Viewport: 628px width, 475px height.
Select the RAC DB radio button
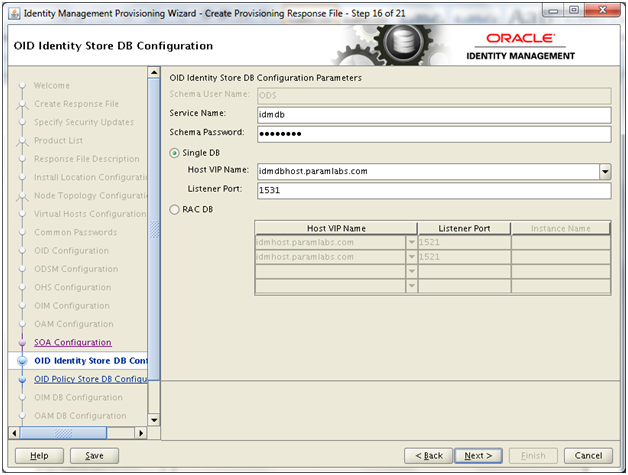point(174,209)
